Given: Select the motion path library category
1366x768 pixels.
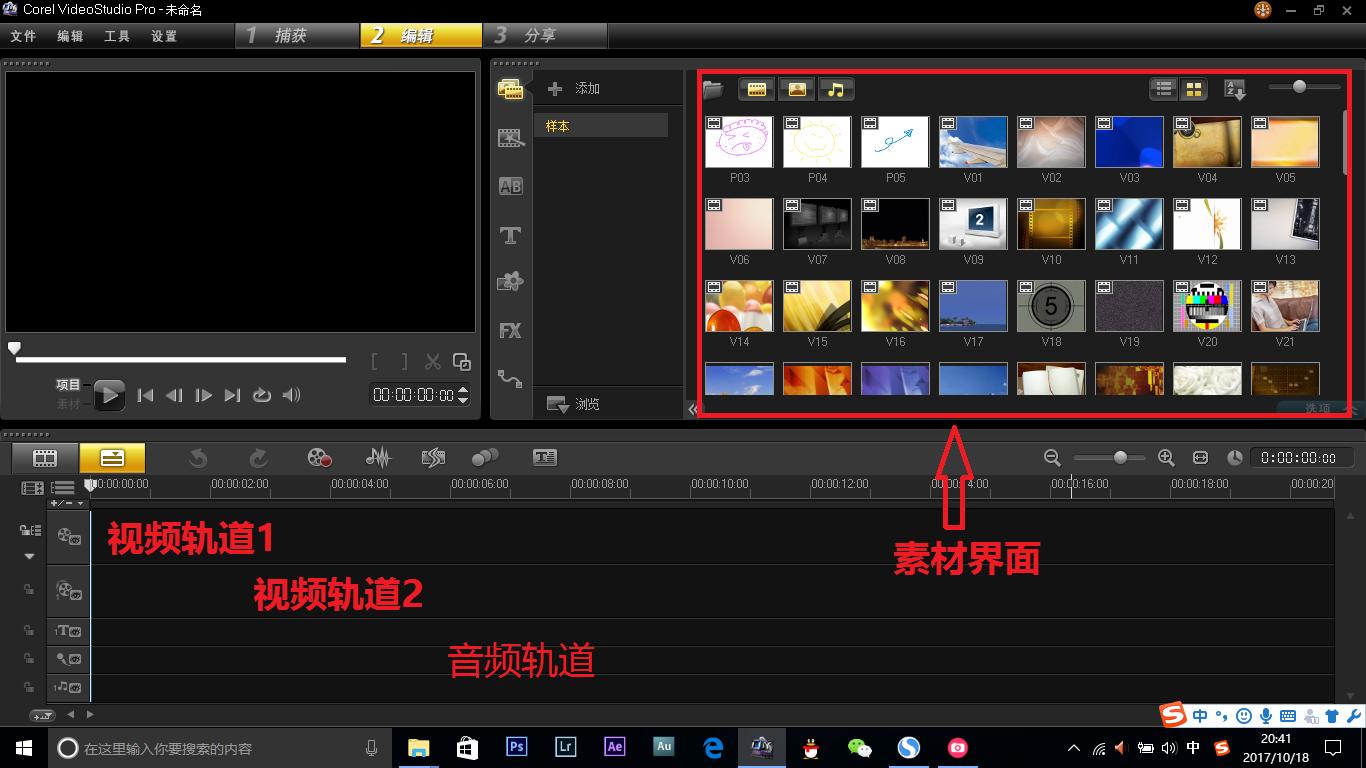Looking at the screenshot, I should (510, 378).
